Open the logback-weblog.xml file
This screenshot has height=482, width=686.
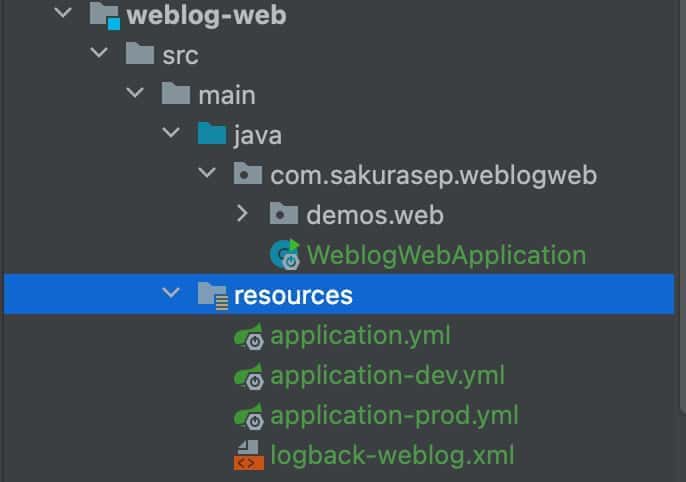392,456
